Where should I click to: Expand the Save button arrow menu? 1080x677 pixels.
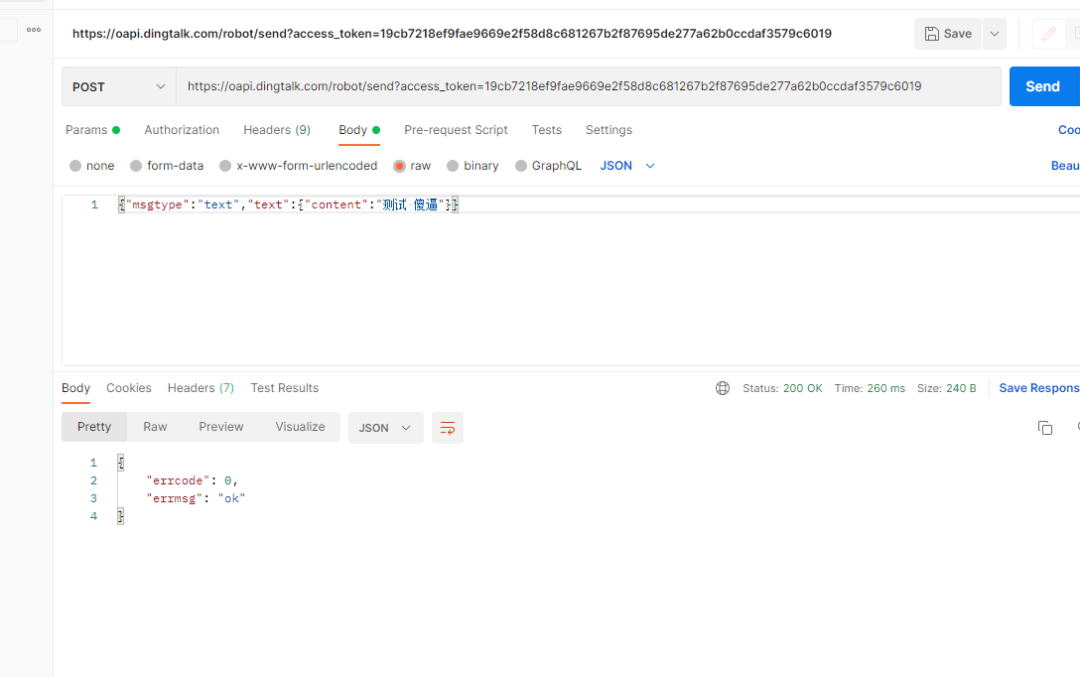pyautogui.click(x=994, y=34)
